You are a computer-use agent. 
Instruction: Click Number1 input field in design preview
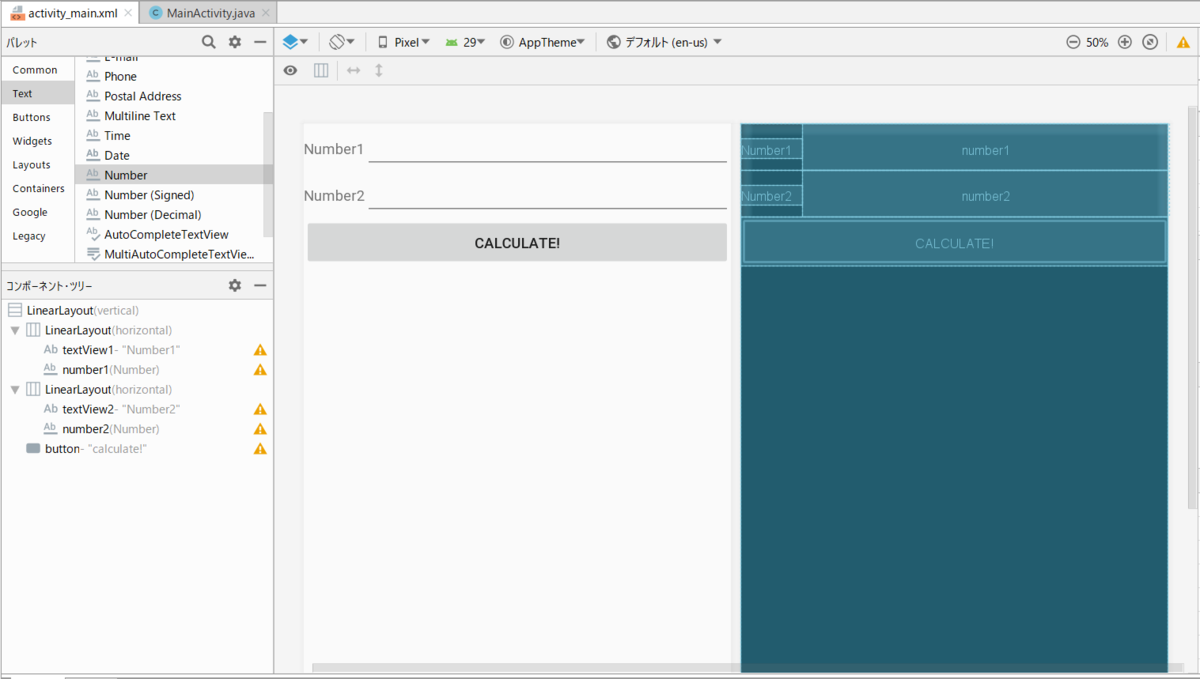coord(548,149)
